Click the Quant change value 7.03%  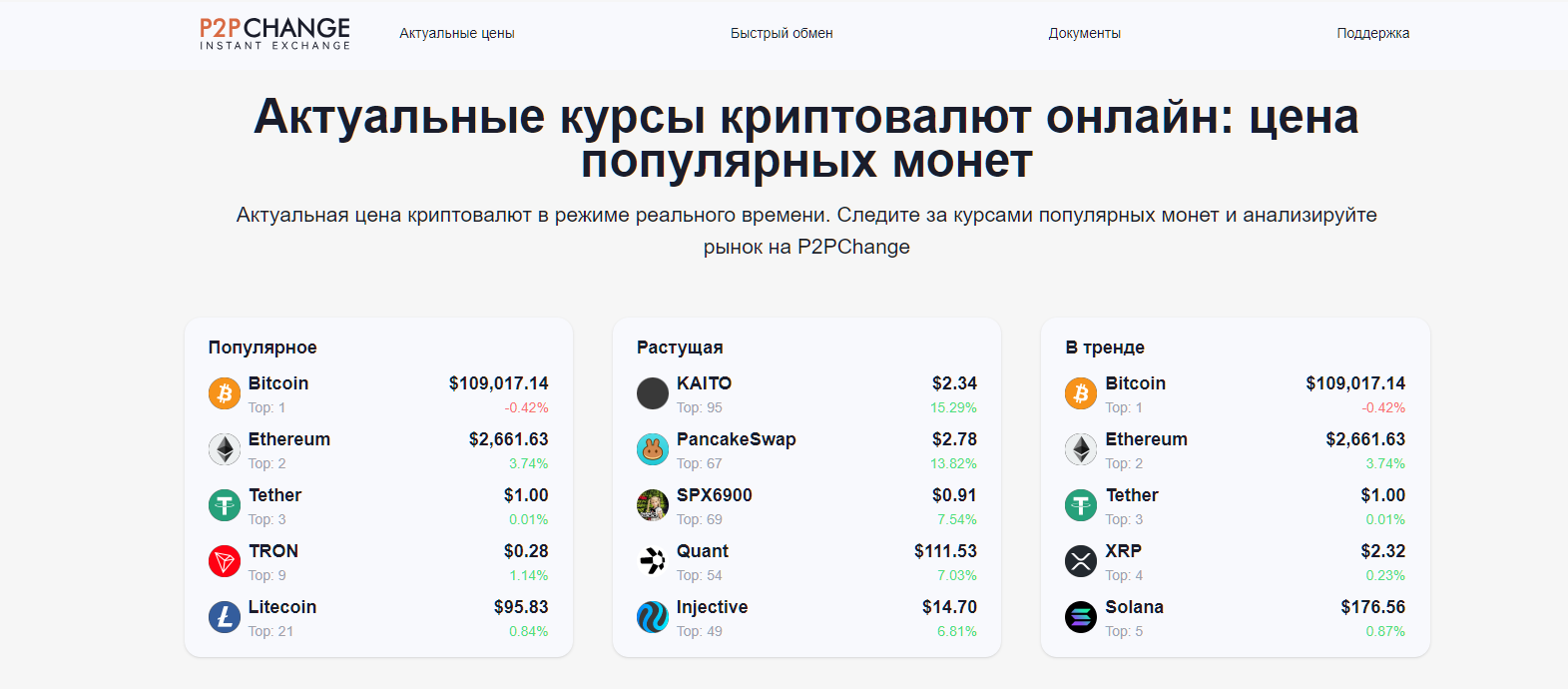tap(957, 575)
